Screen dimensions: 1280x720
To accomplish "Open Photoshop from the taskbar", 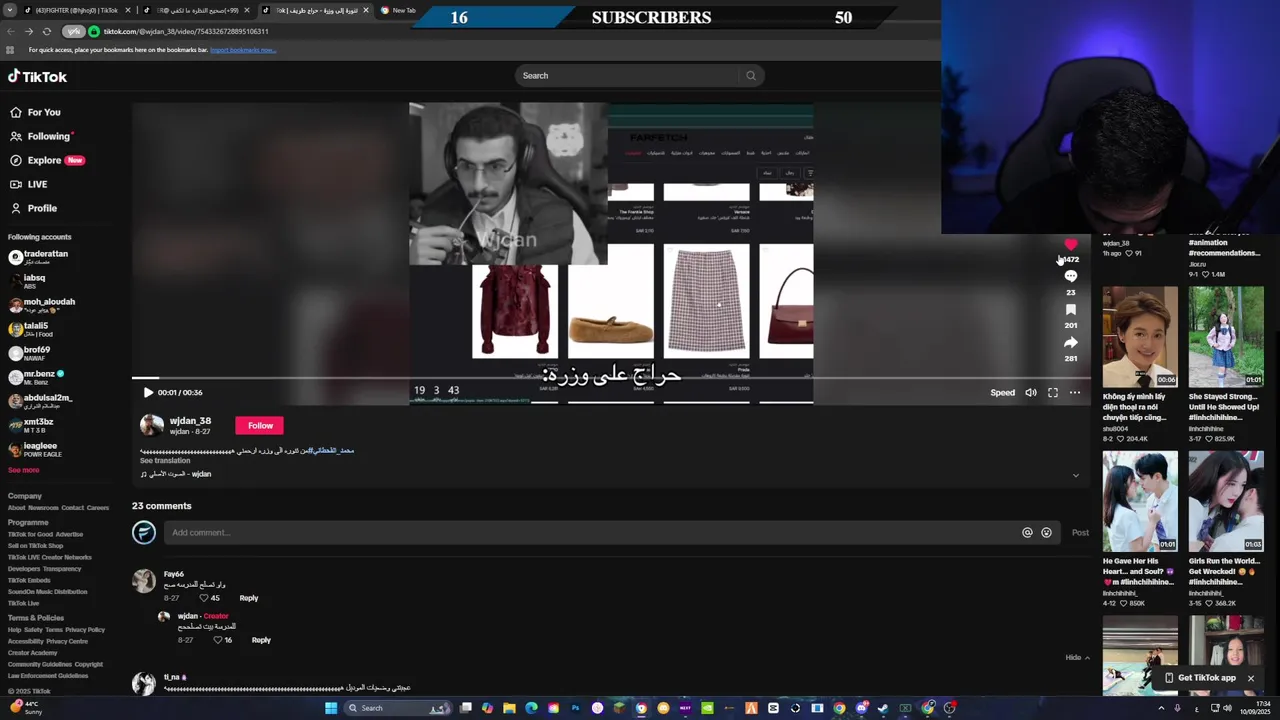I will [575, 708].
